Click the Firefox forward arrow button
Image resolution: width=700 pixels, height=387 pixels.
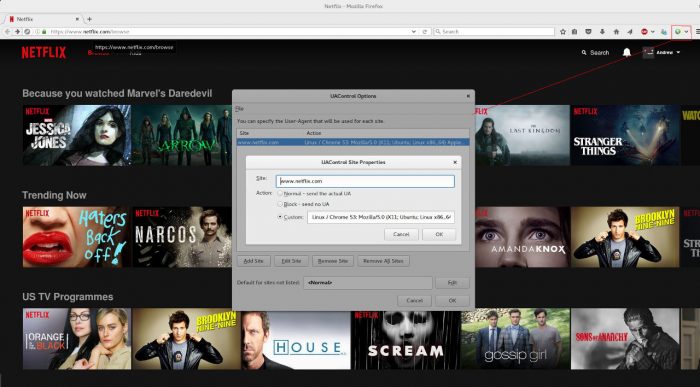point(17,32)
